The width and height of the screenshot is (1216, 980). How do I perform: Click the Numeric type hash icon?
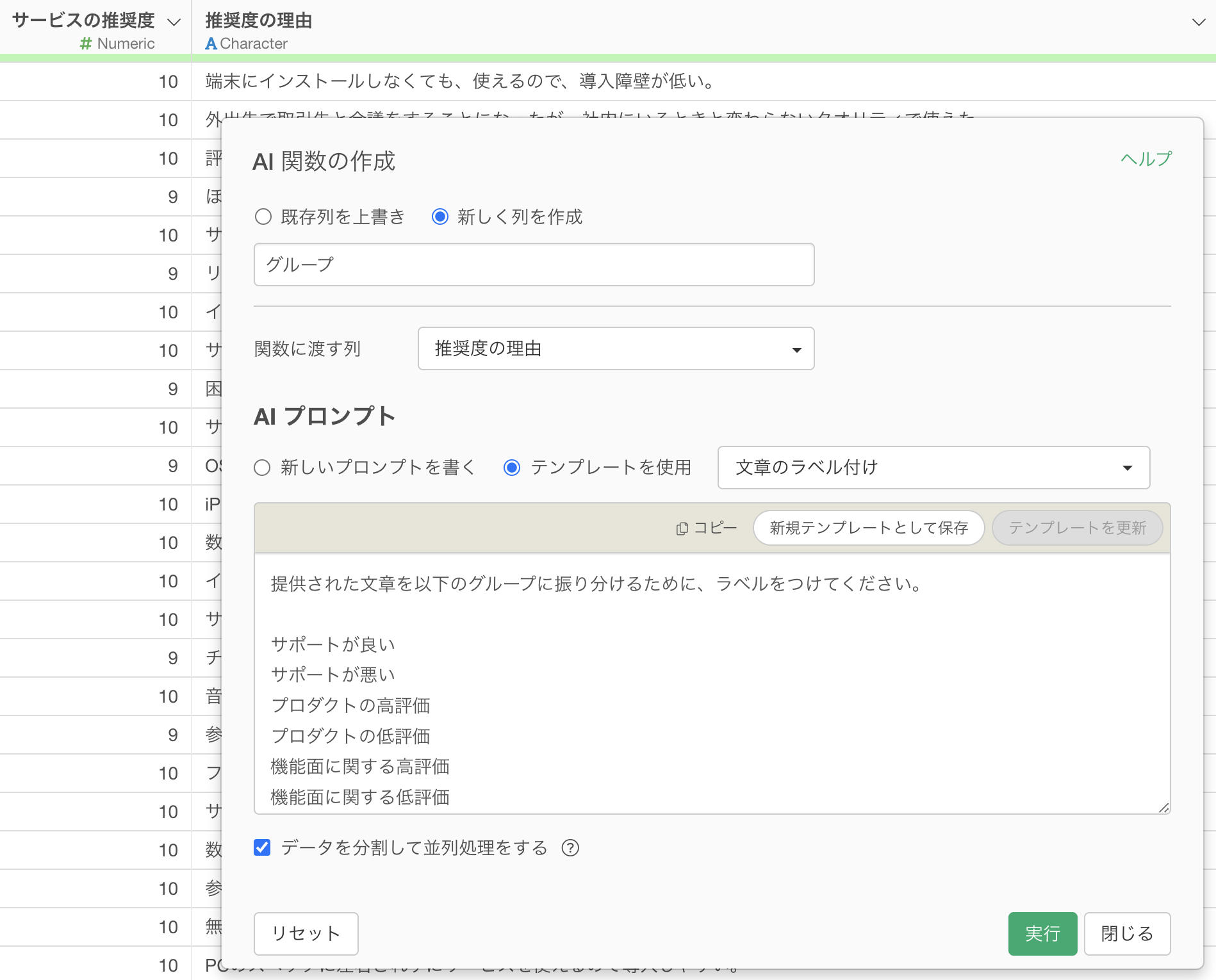pyautogui.click(x=85, y=44)
